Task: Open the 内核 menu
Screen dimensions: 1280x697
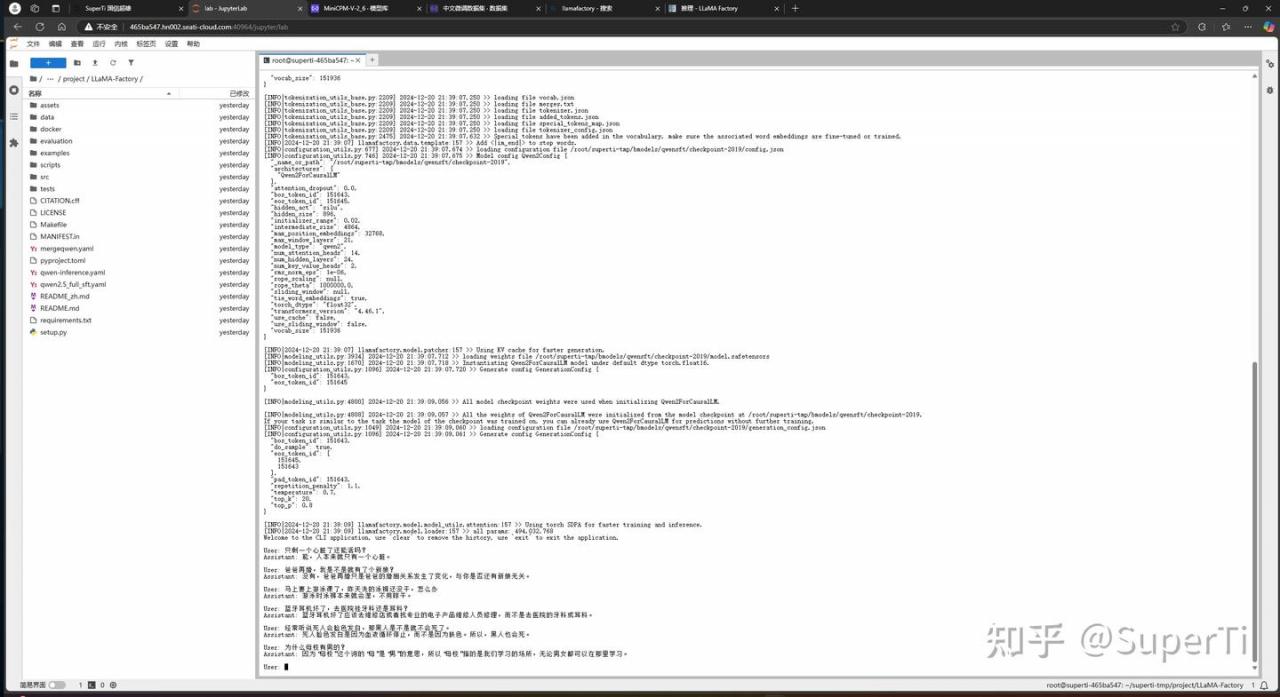Action: 121,44
